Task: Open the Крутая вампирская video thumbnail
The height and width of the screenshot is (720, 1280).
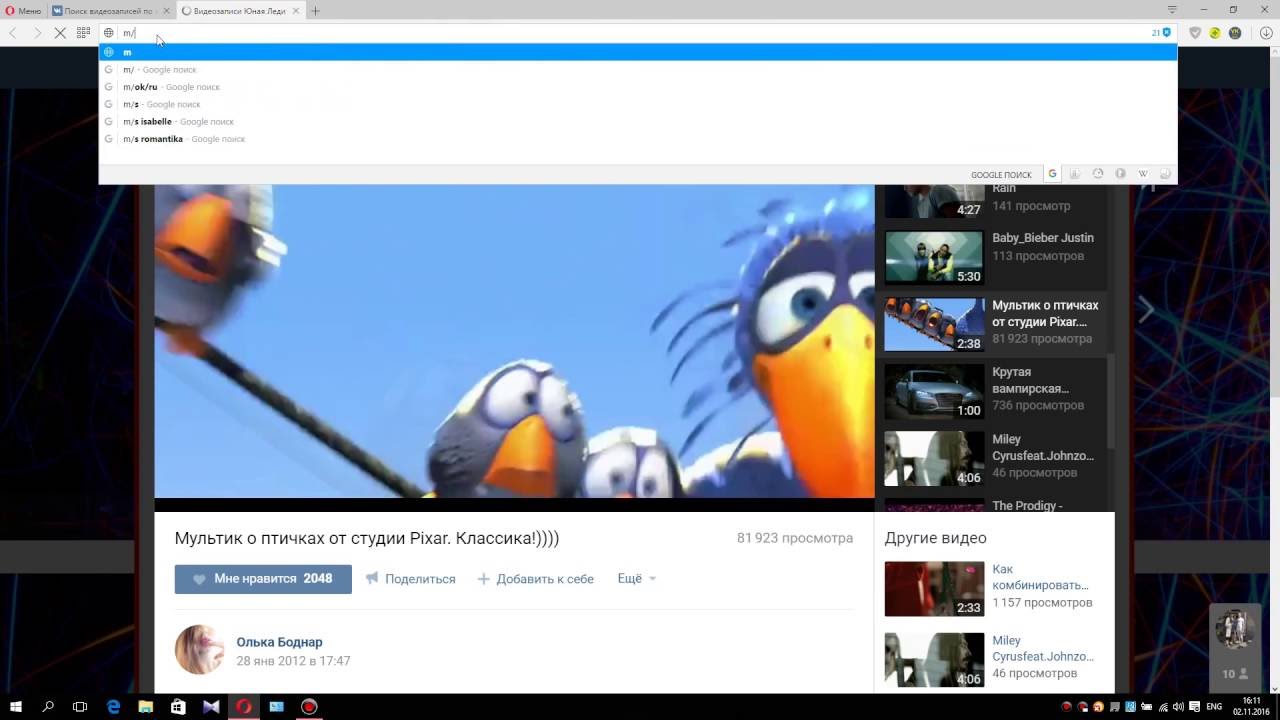Action: point(934,391)
